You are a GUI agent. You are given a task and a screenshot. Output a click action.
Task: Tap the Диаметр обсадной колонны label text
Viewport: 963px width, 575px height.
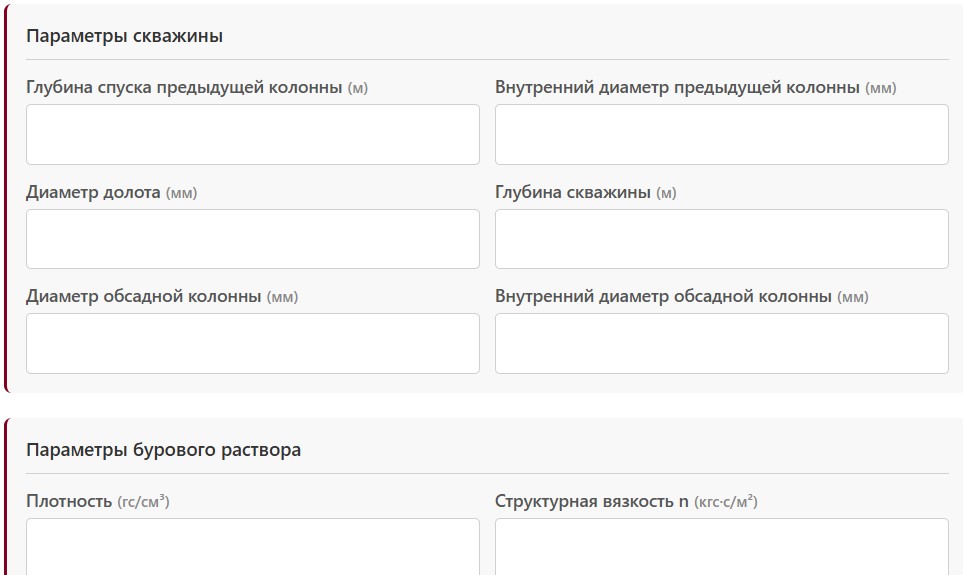pos(144,296)
